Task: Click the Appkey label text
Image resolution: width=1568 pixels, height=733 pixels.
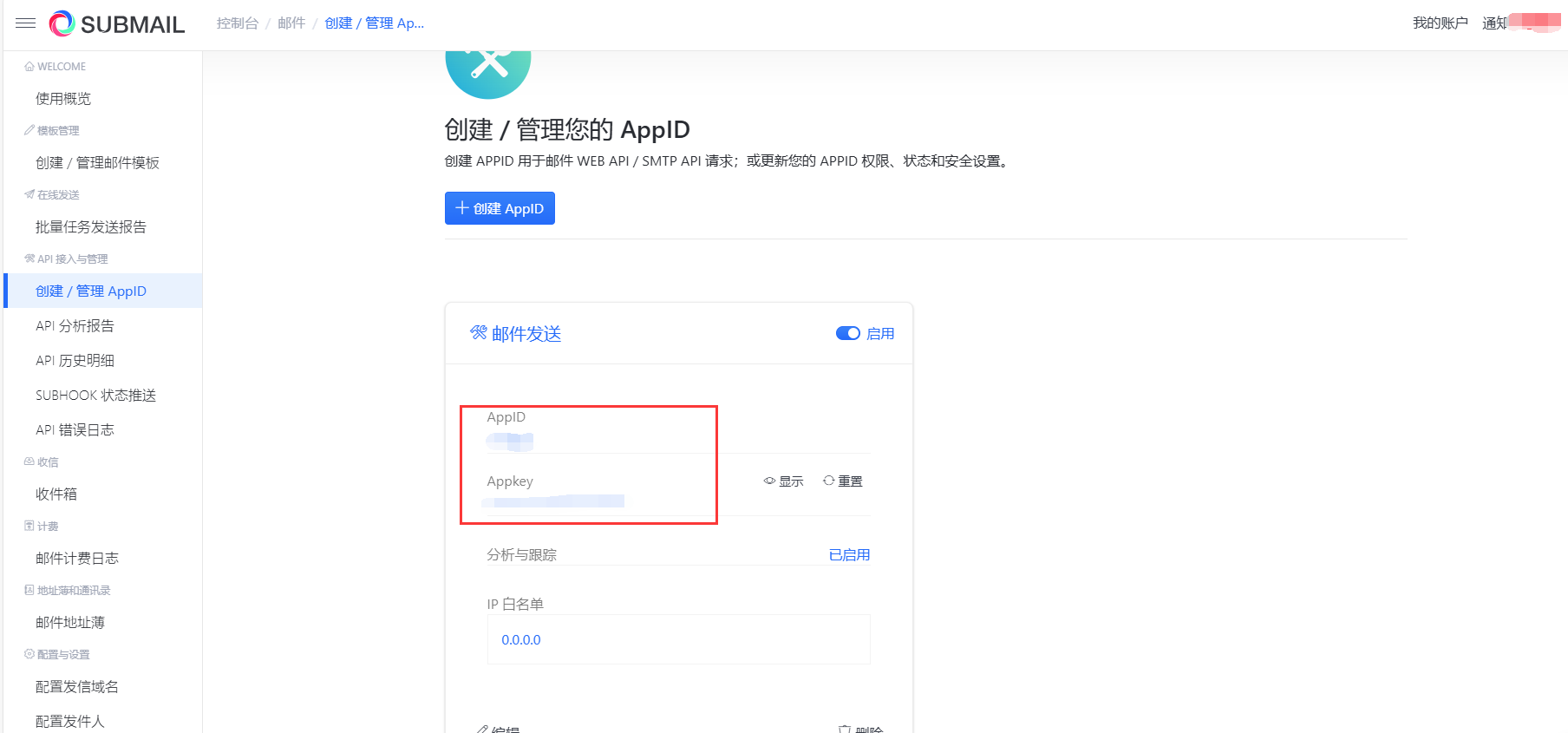Action: click(x=510, y=481)
